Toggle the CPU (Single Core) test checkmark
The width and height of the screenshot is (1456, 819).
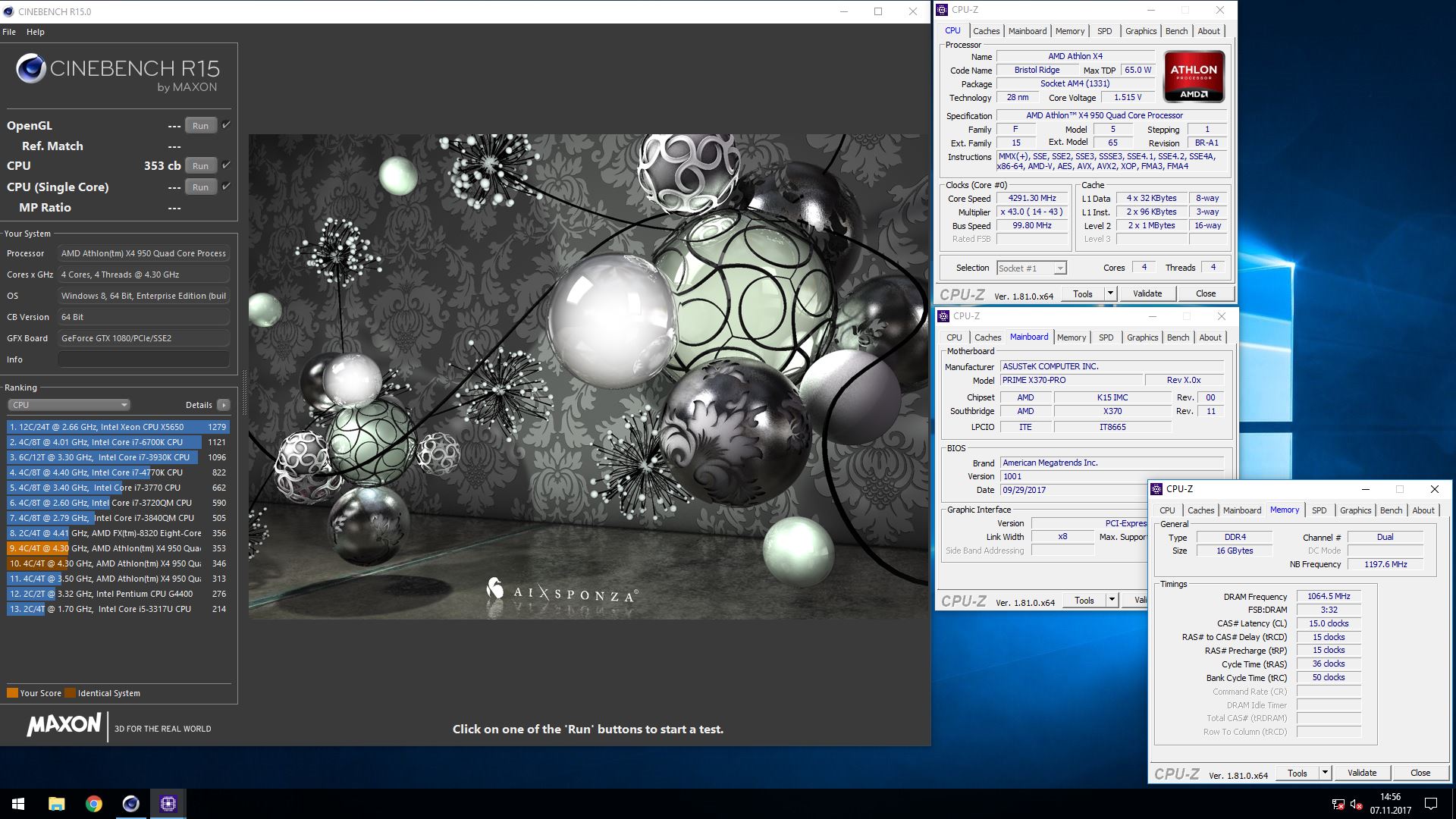point(226,187)
